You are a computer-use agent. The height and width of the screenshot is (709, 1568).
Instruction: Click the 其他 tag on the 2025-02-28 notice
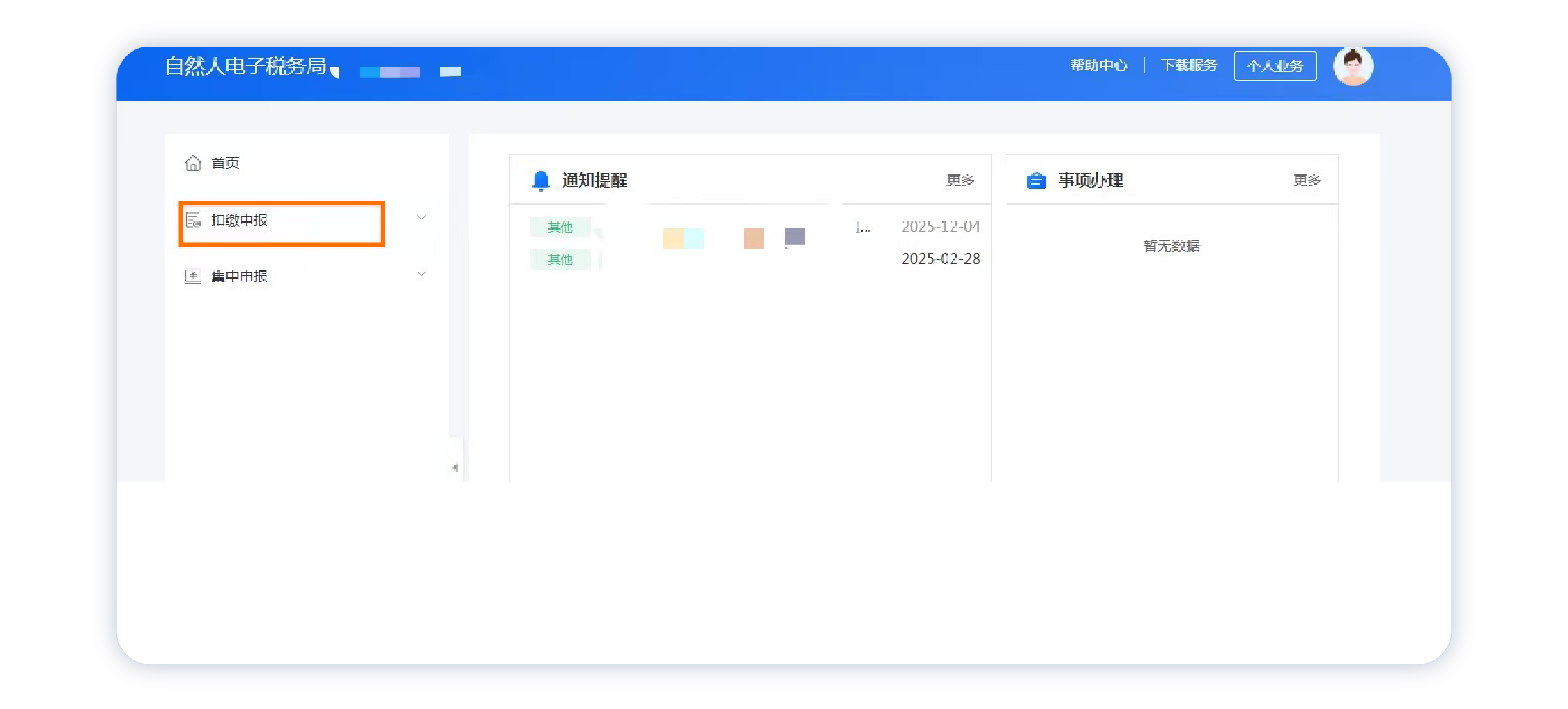click(x=560, y=260)
